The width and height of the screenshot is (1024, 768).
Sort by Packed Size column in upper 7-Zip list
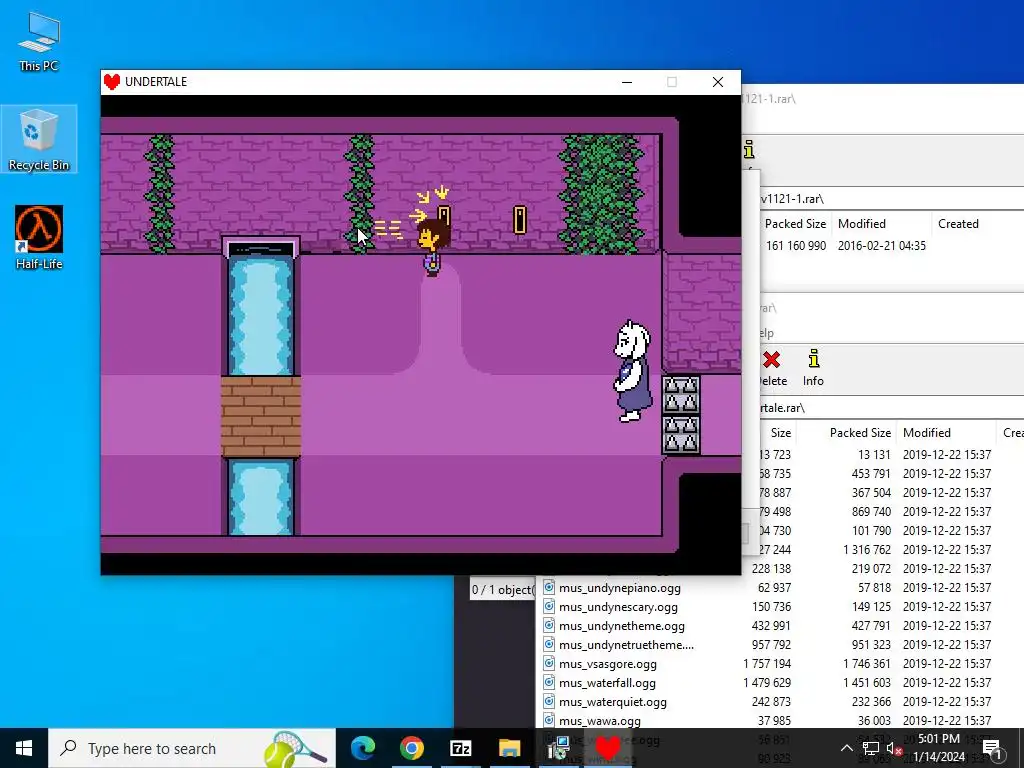tap(795, 223)
